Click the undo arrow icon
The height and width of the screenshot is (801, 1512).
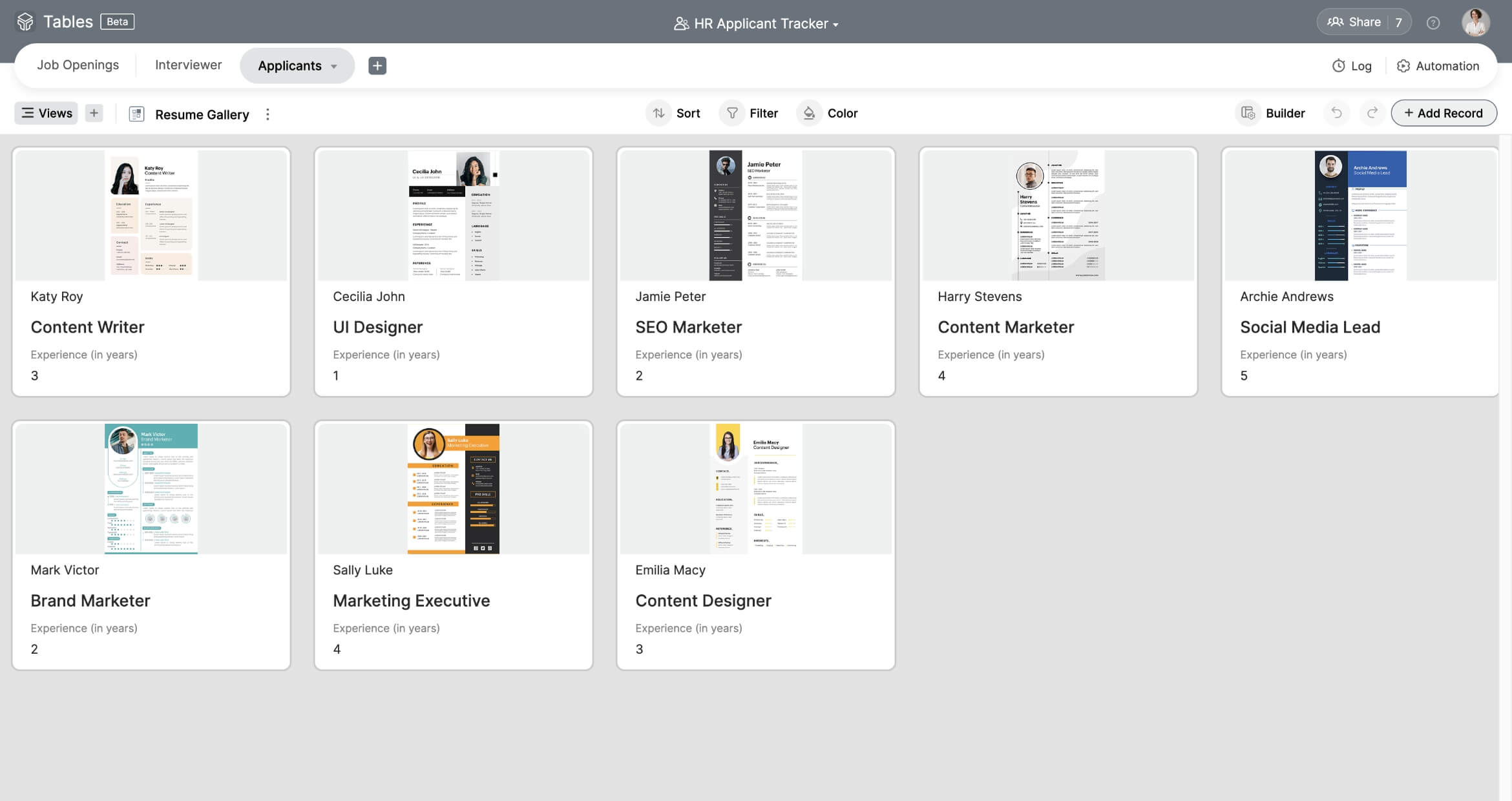pyautogui.click(x=1336, y=113)
